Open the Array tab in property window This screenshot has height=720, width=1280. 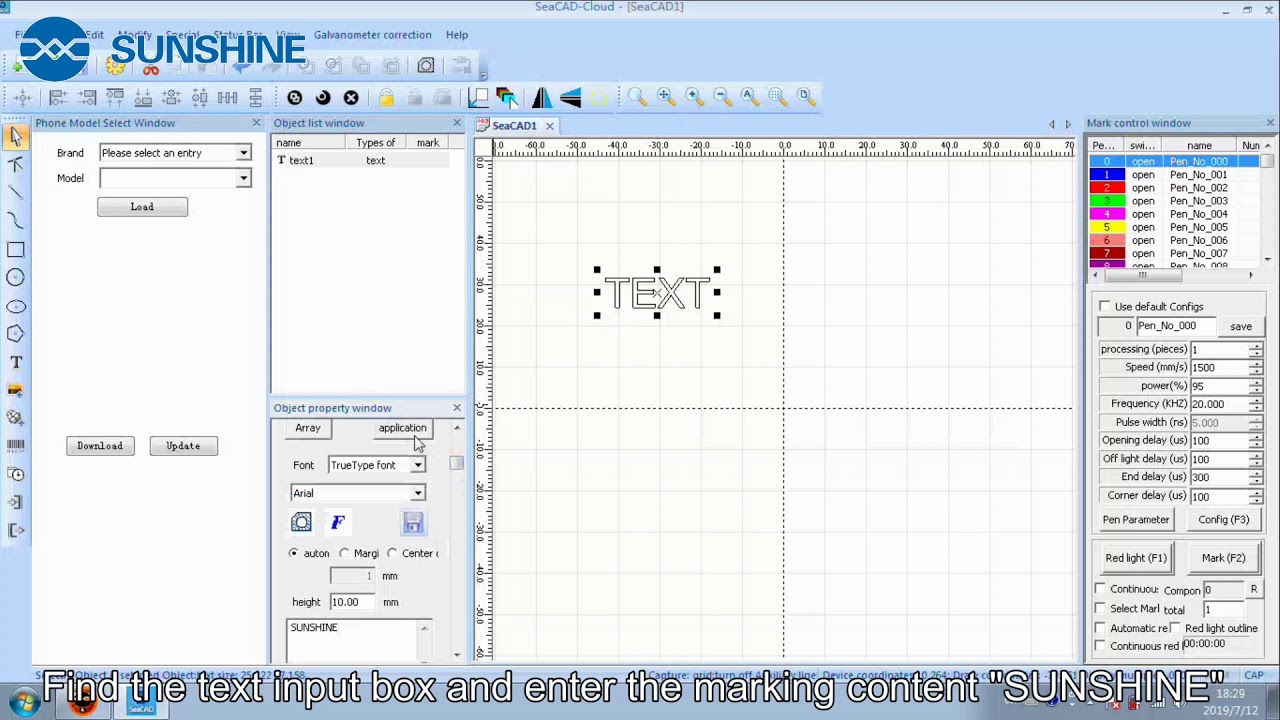pos(307,428)
